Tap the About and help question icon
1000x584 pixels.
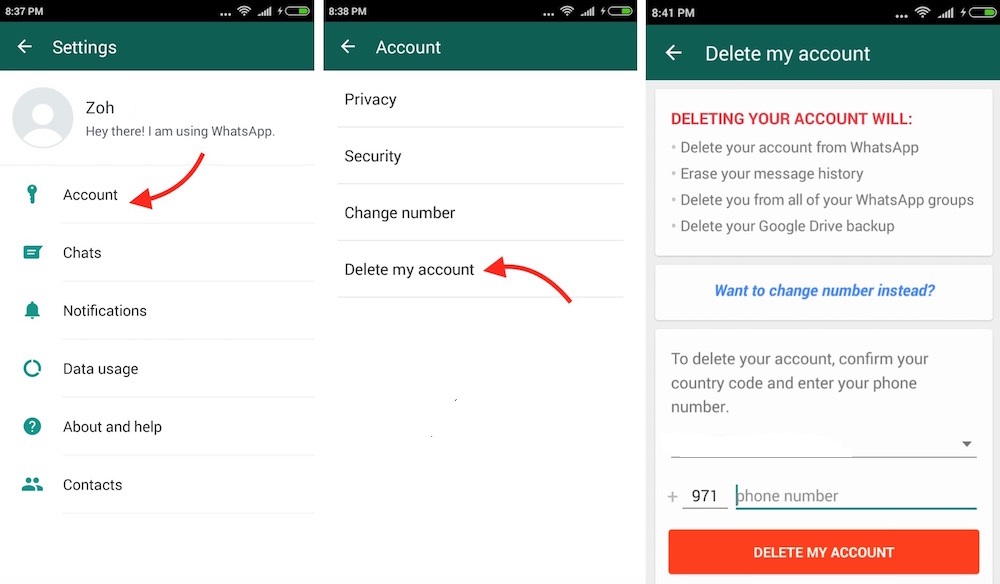click(x=32, y=427)
